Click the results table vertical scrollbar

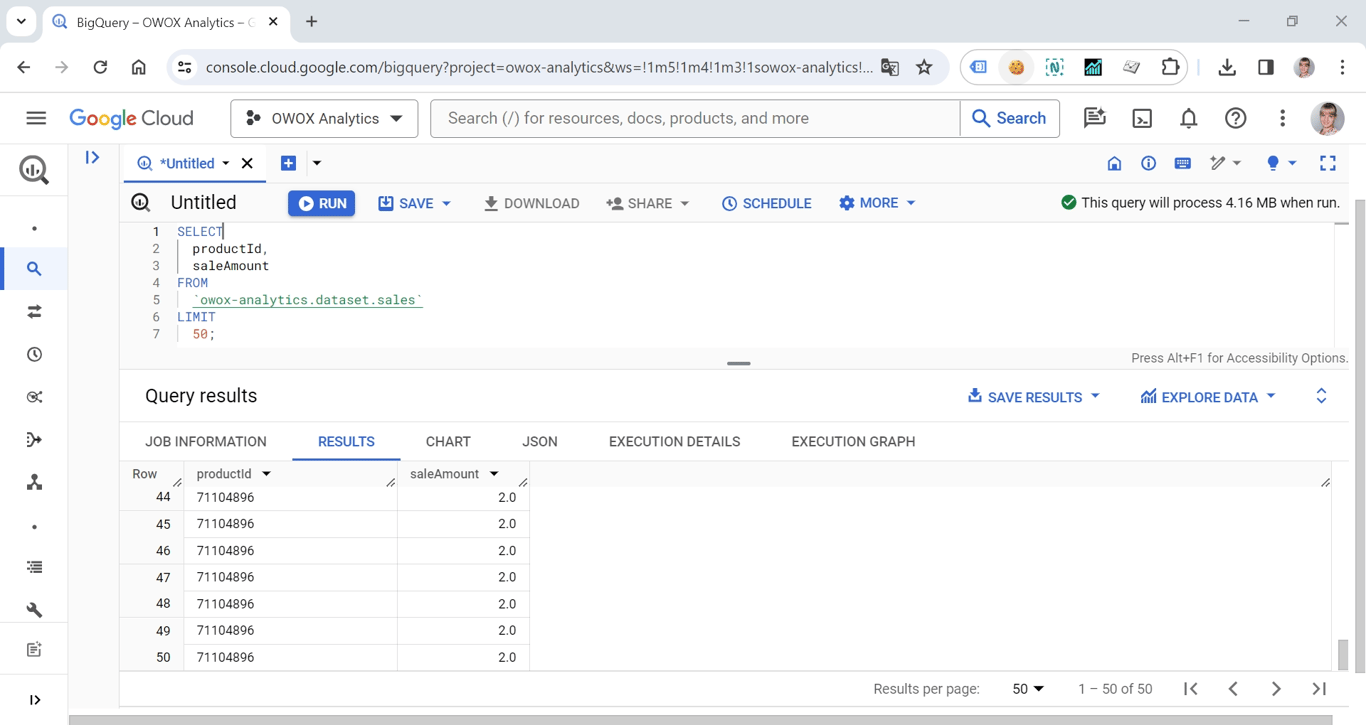1343,654
